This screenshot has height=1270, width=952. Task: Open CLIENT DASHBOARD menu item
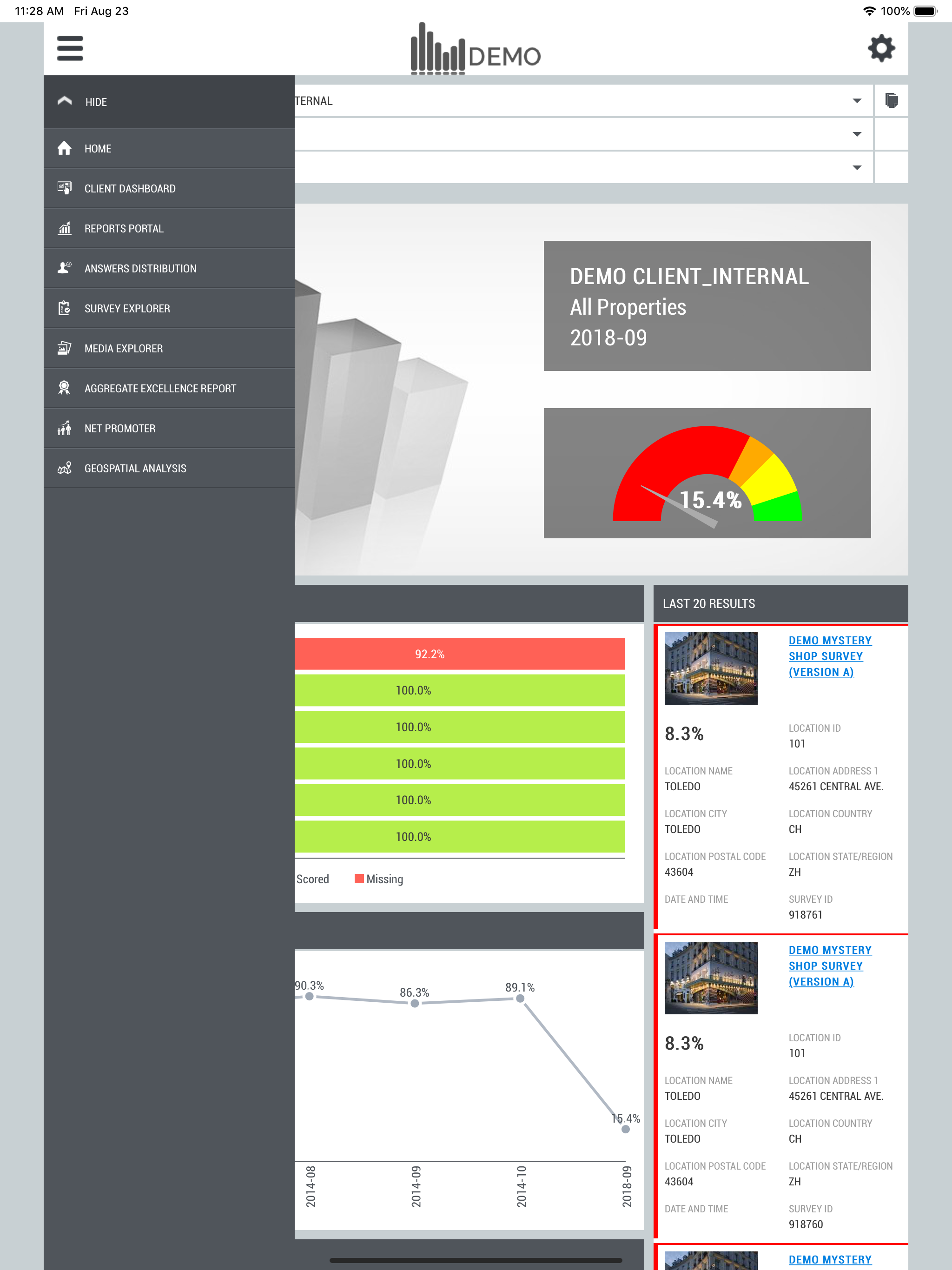(x=169, y=188)
